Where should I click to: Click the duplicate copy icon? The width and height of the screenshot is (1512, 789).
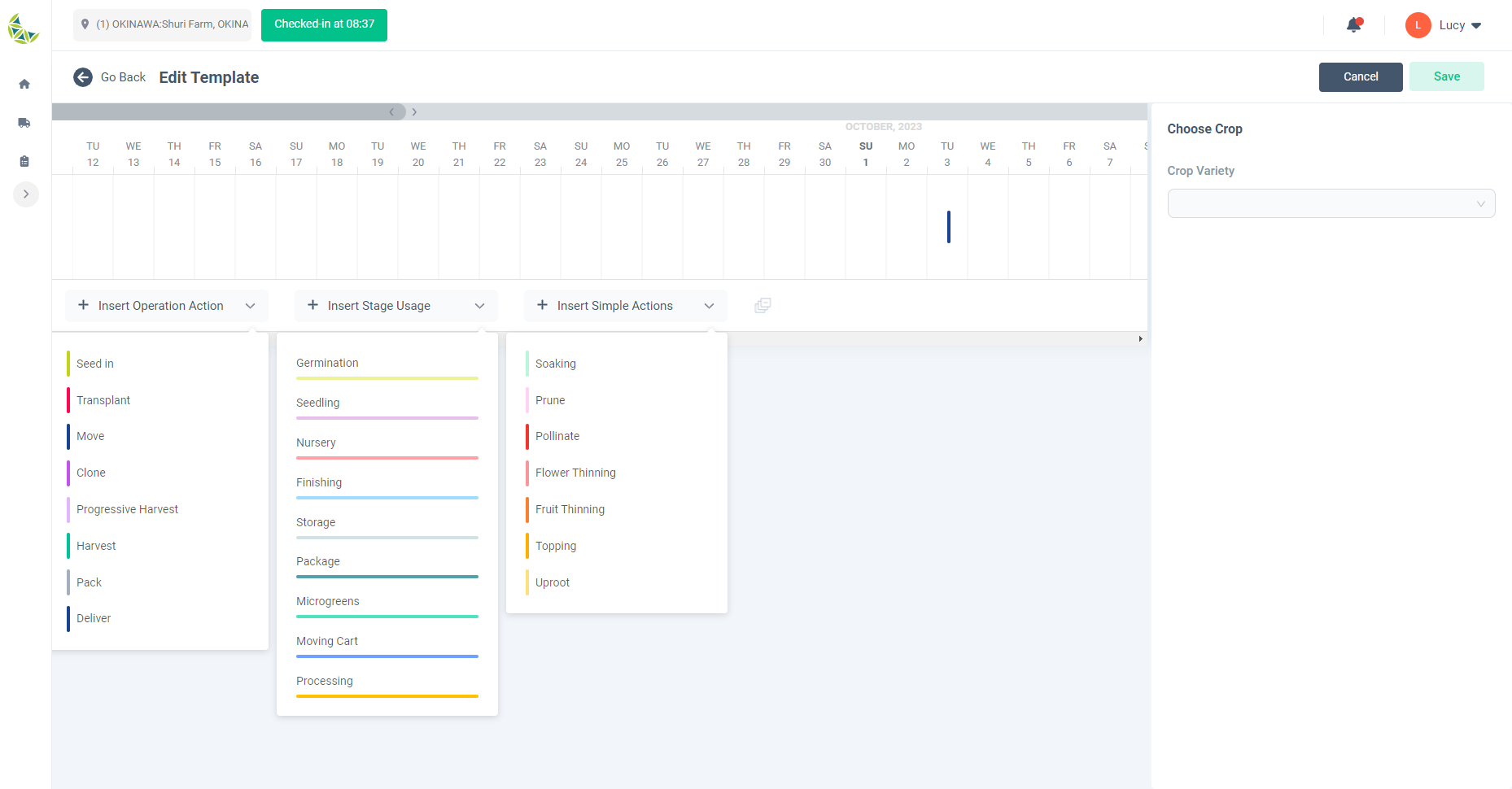click(x=763, y=305)
